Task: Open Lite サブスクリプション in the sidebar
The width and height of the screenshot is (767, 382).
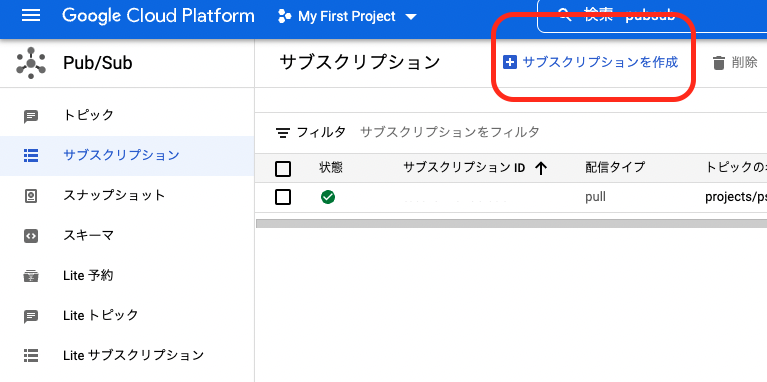Action: [x=134, y=355]
